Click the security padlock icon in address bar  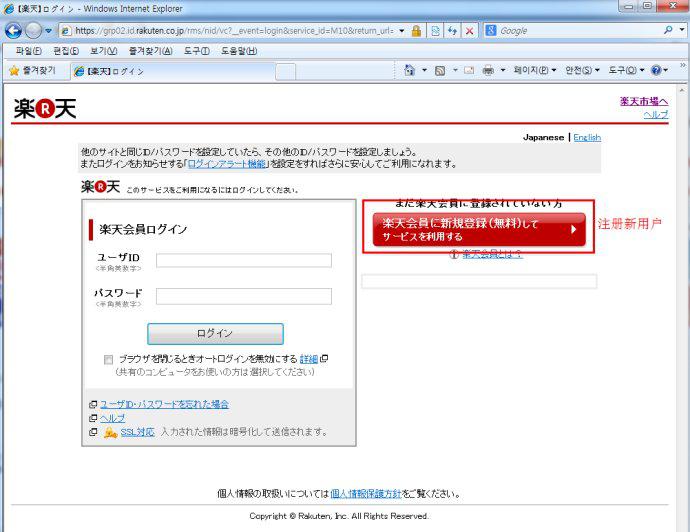(x=416, y=31)
